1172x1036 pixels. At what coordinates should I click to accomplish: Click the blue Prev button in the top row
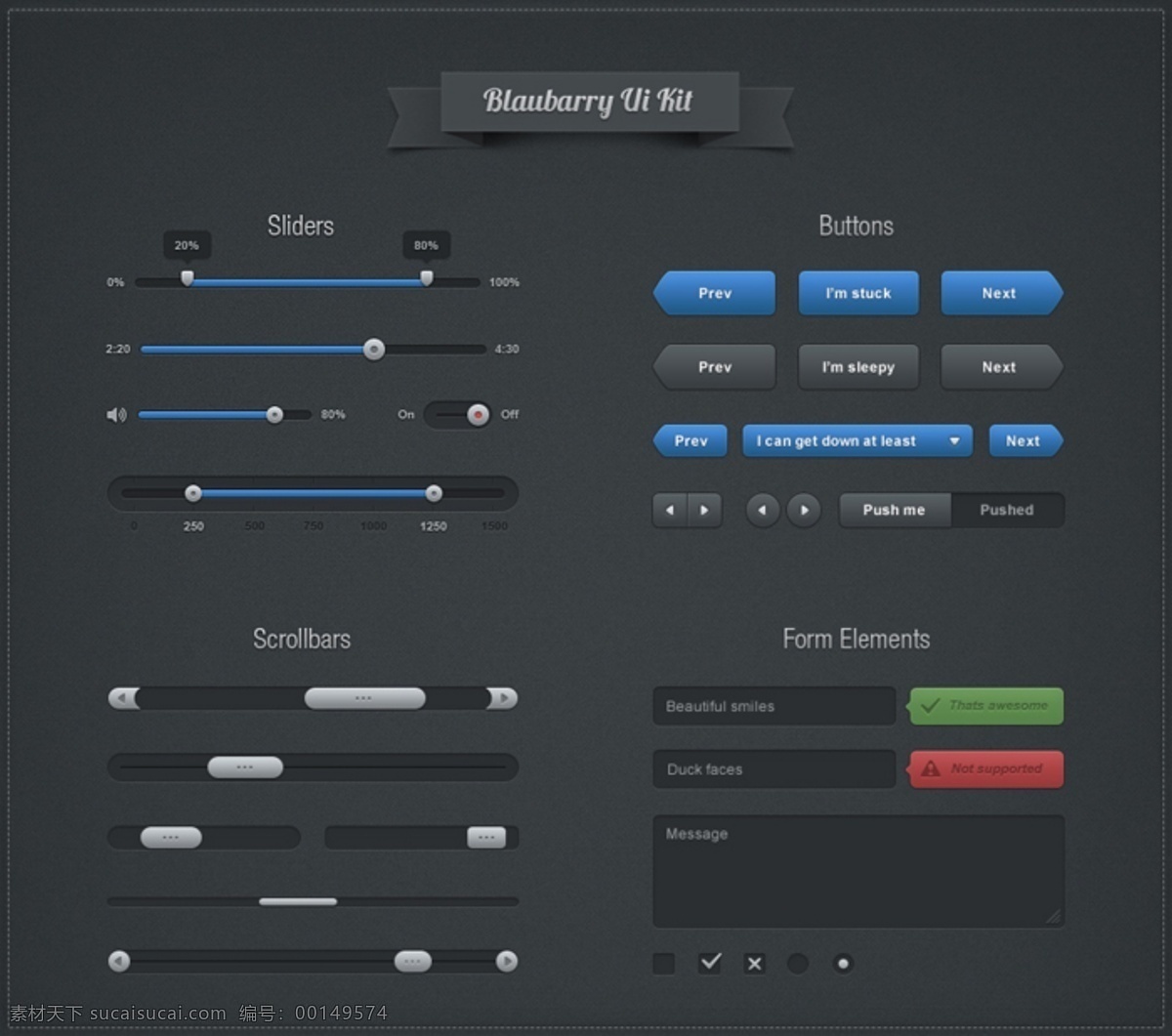point(714,293)
